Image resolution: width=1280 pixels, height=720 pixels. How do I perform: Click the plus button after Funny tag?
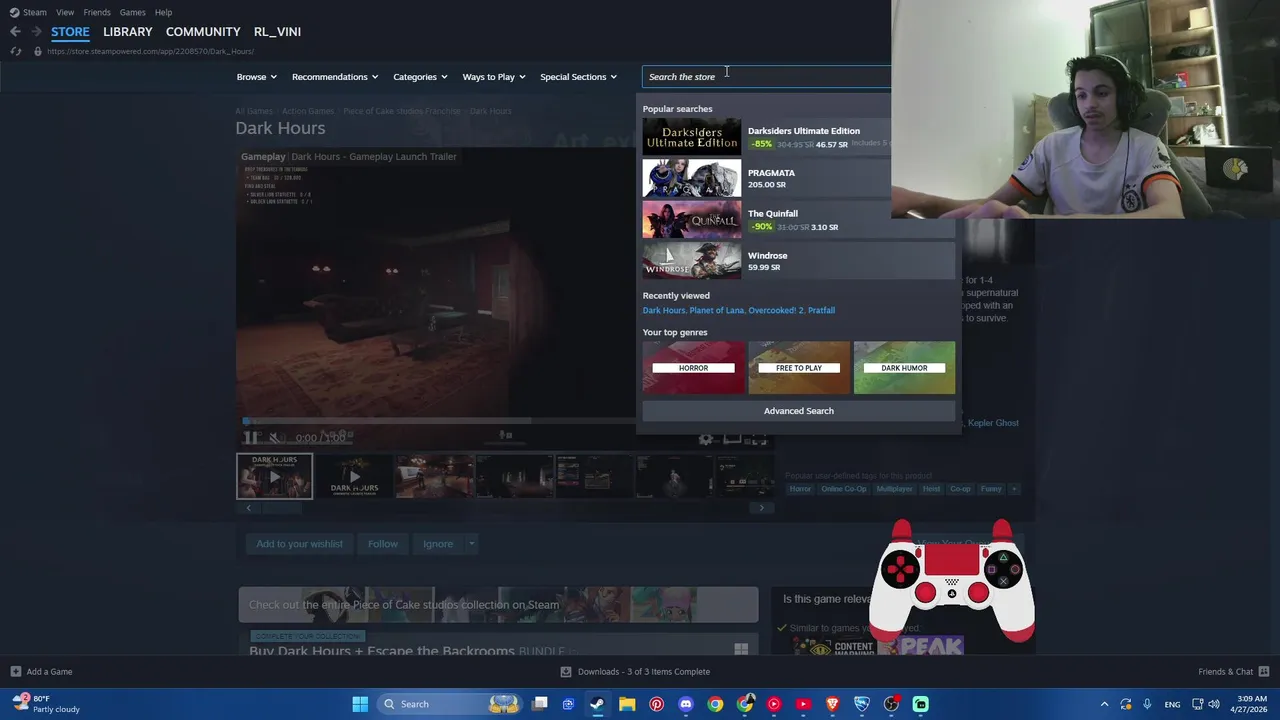point(1014,489)
